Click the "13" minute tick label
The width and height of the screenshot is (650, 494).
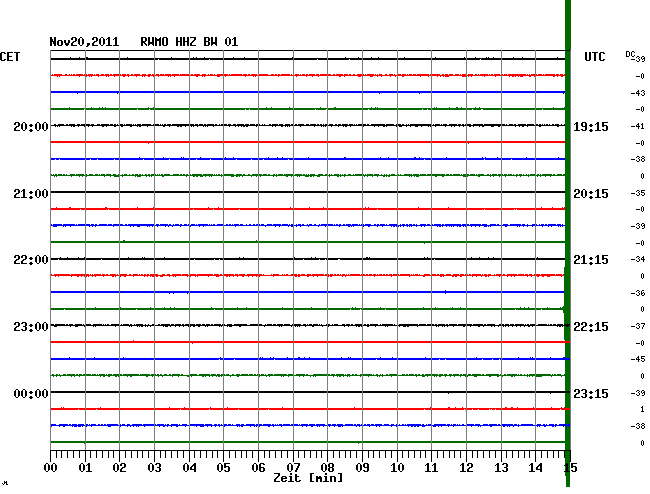(501, 468)
